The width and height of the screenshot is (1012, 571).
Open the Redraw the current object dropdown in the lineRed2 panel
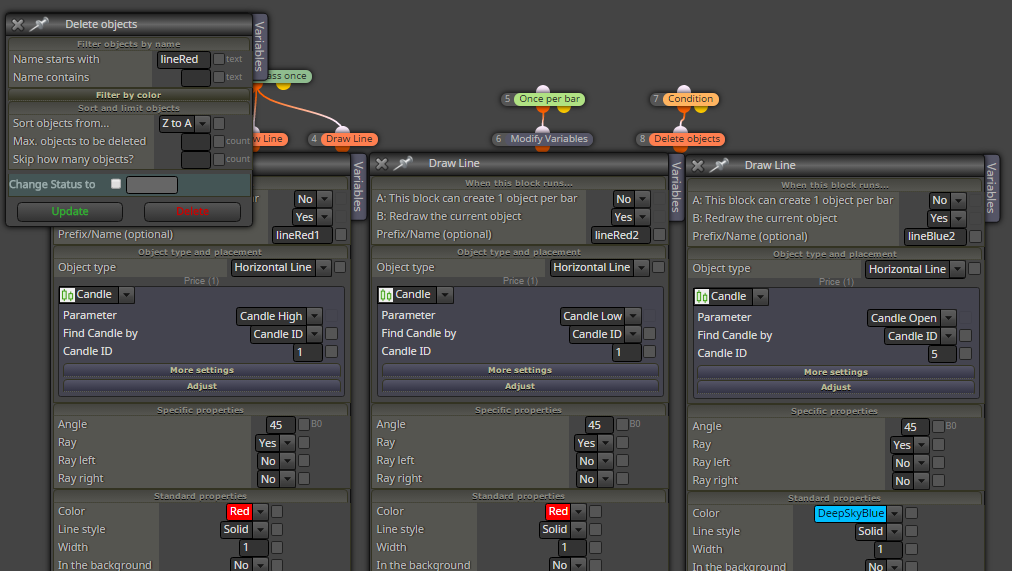pyautogui.click(x=631, y=217)
